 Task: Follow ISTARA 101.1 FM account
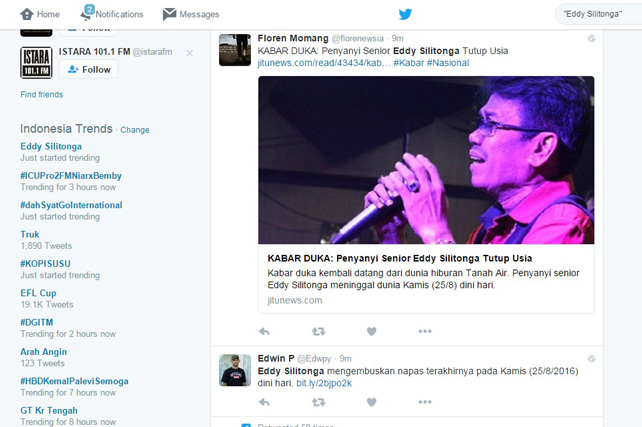[89, 69]
